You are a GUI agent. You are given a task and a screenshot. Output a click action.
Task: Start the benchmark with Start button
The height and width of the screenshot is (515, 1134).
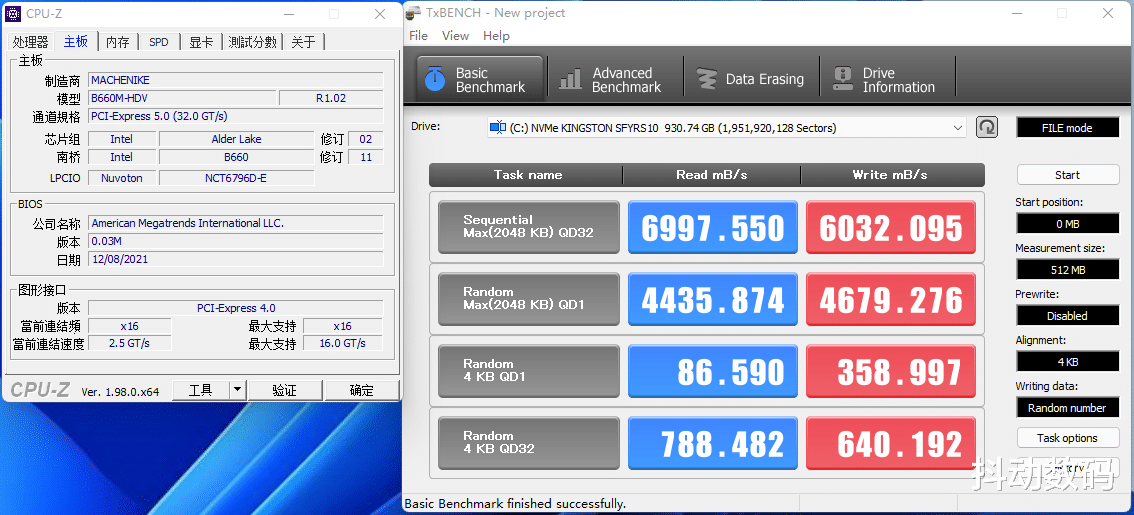click(x=1067, y=175)
